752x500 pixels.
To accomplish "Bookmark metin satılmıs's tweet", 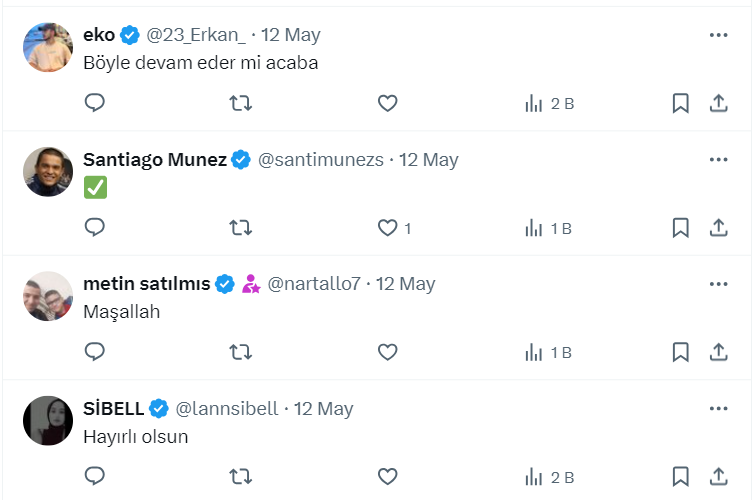I will [680, 352].
